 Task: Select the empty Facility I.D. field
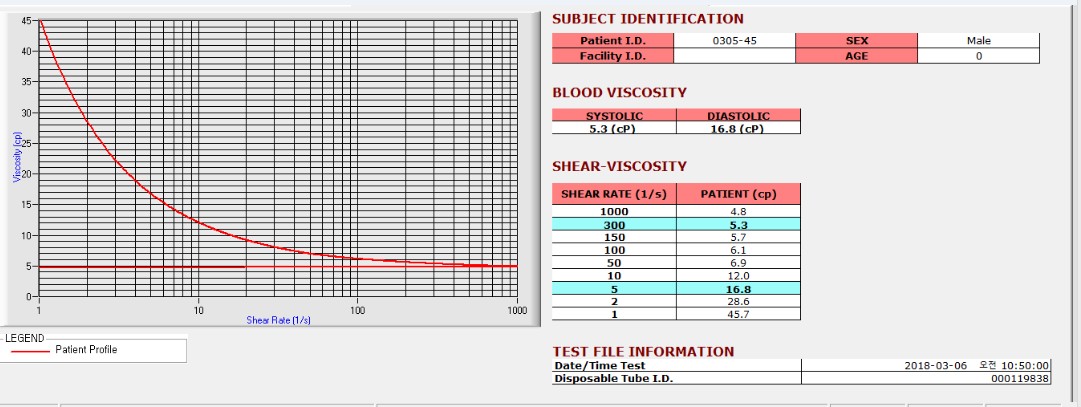click(x=734, y=56)
